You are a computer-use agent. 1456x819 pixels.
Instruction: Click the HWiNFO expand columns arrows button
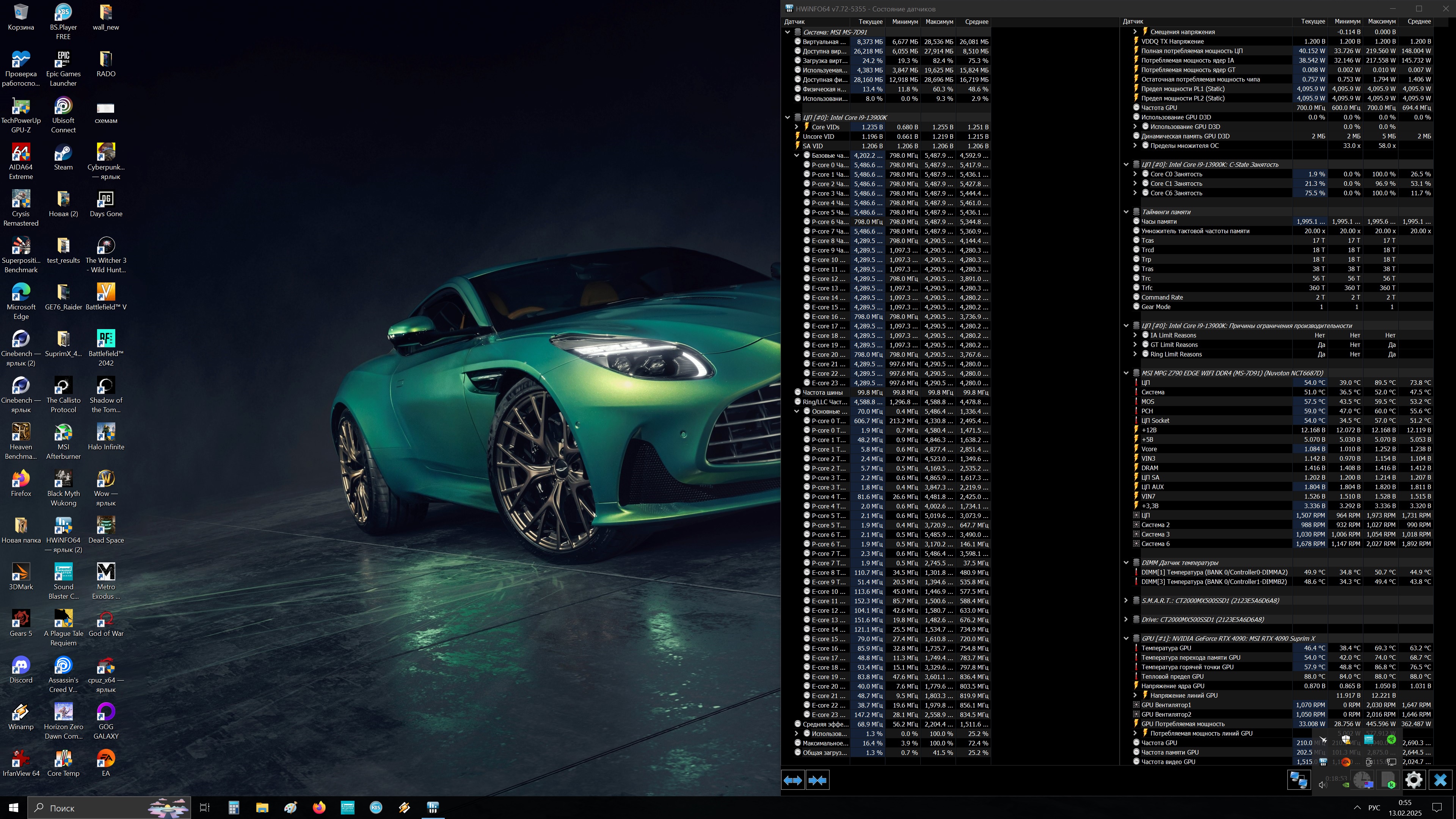pyautogui.click(x=792, y=781)
